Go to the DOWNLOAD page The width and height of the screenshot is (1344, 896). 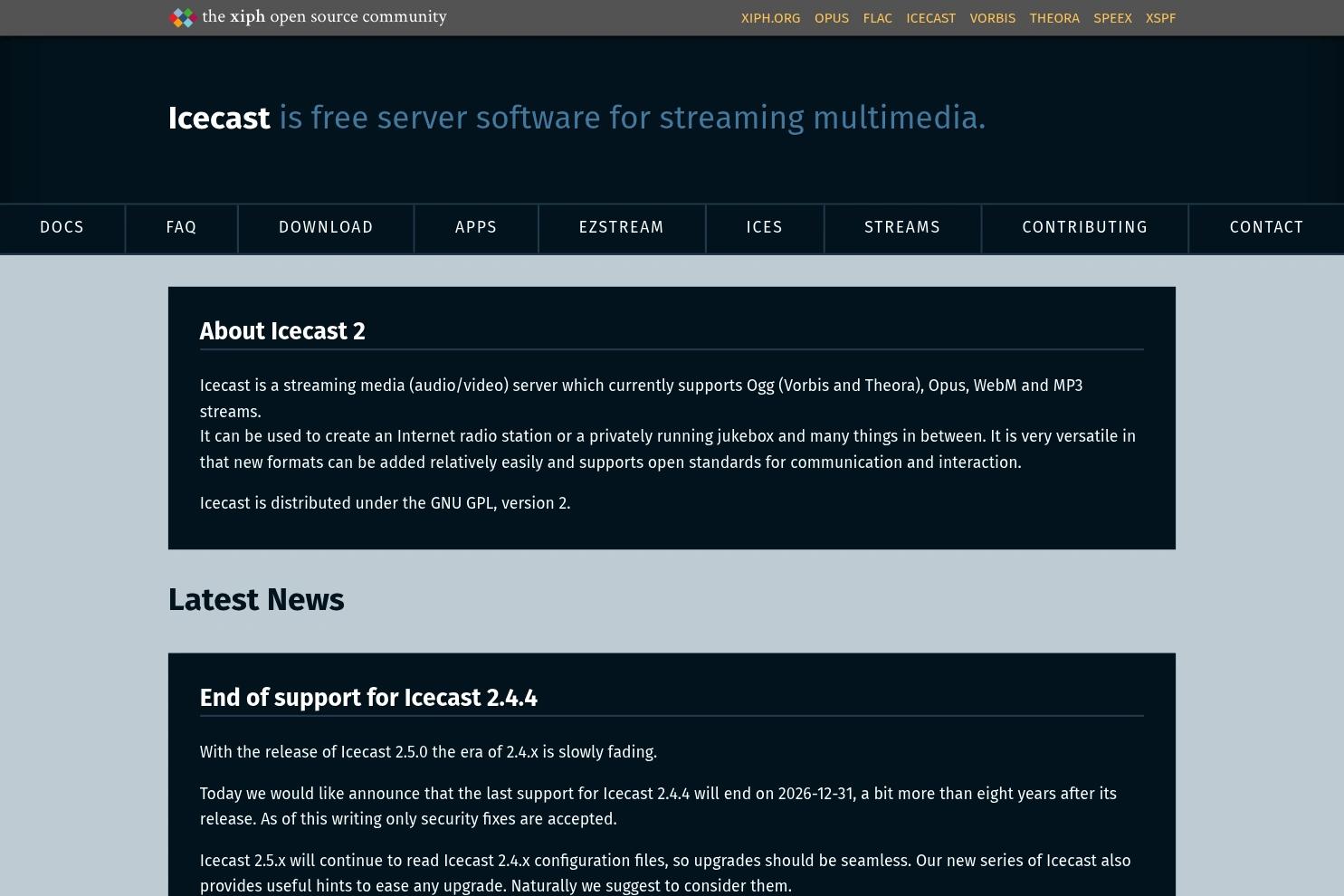326,228
